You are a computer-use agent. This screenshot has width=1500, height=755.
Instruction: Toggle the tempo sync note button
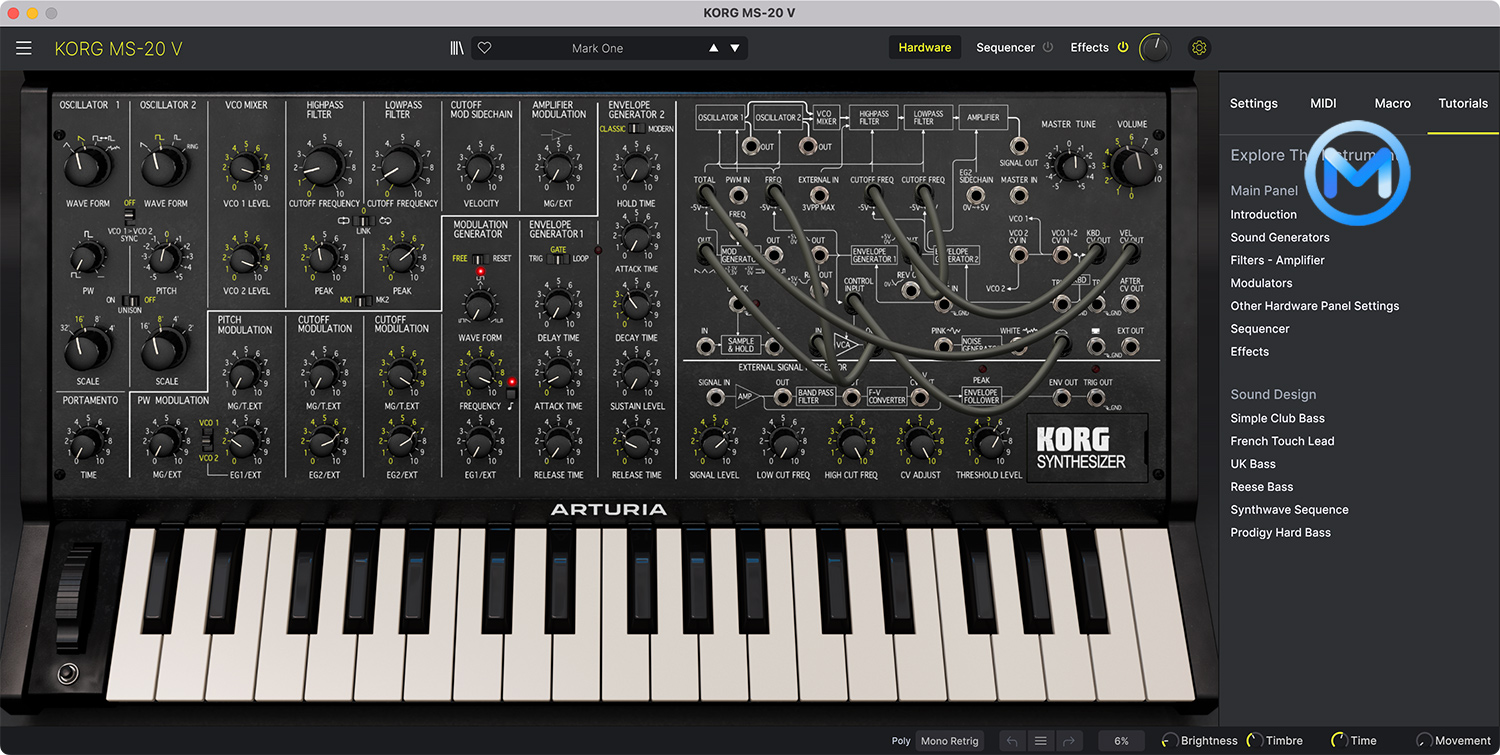511,393
